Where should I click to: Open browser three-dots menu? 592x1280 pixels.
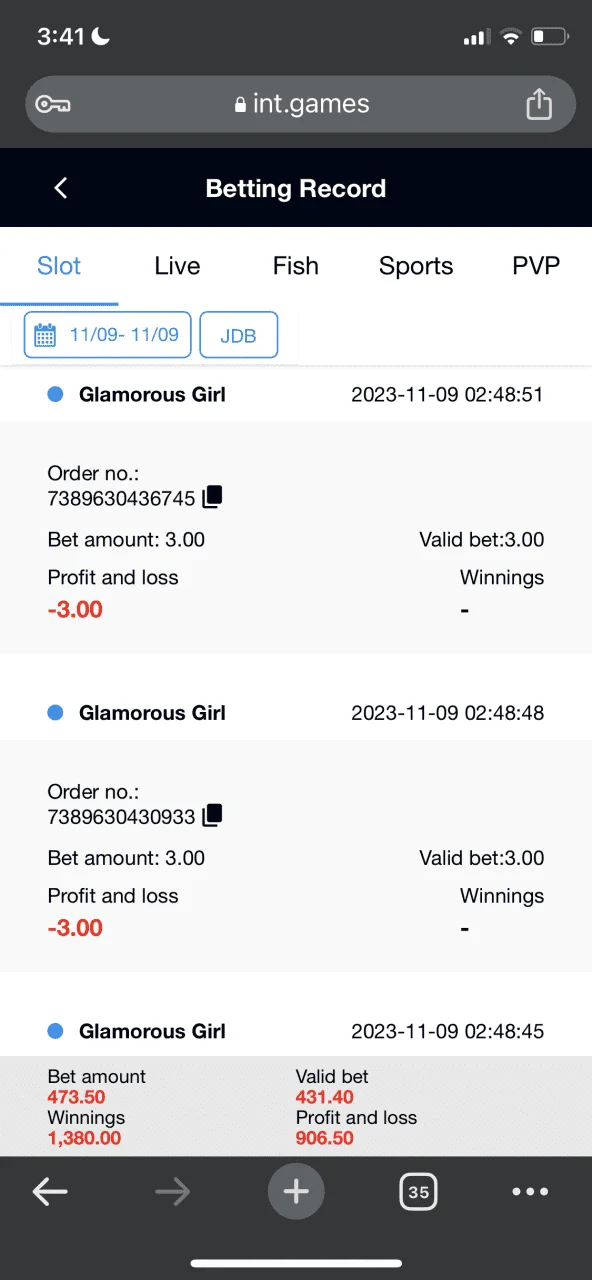(530, 1191)
